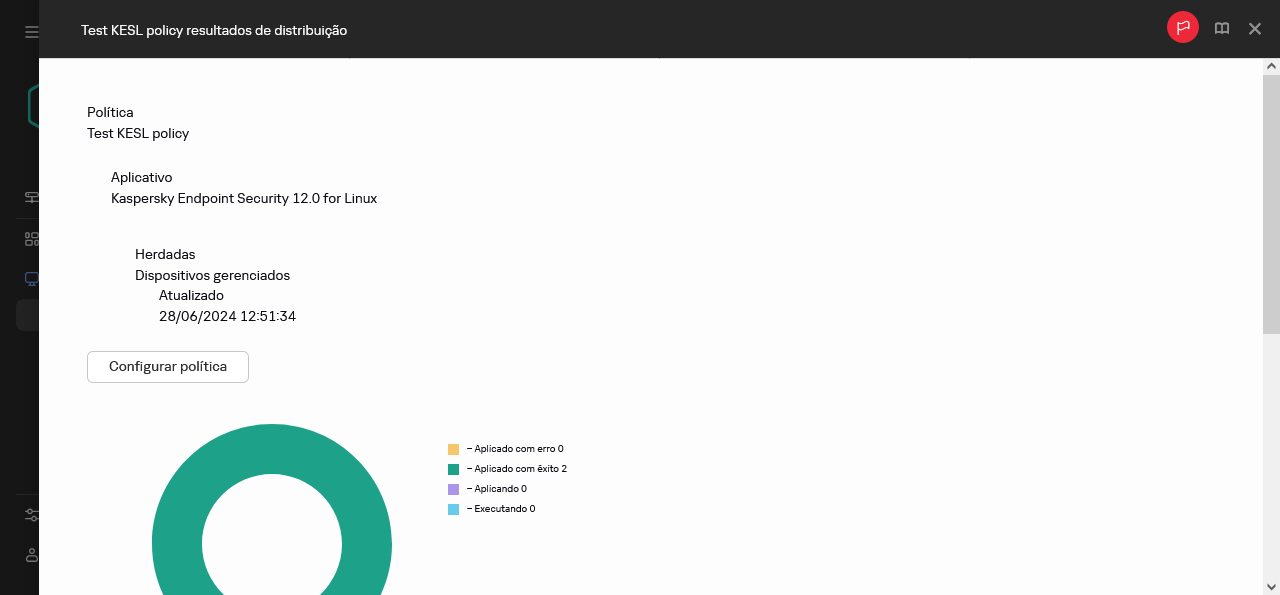Close the policy distribution results panel
Image resolution: width=1280 pixels, height=595 pixels.
(x=1255, y=29)
